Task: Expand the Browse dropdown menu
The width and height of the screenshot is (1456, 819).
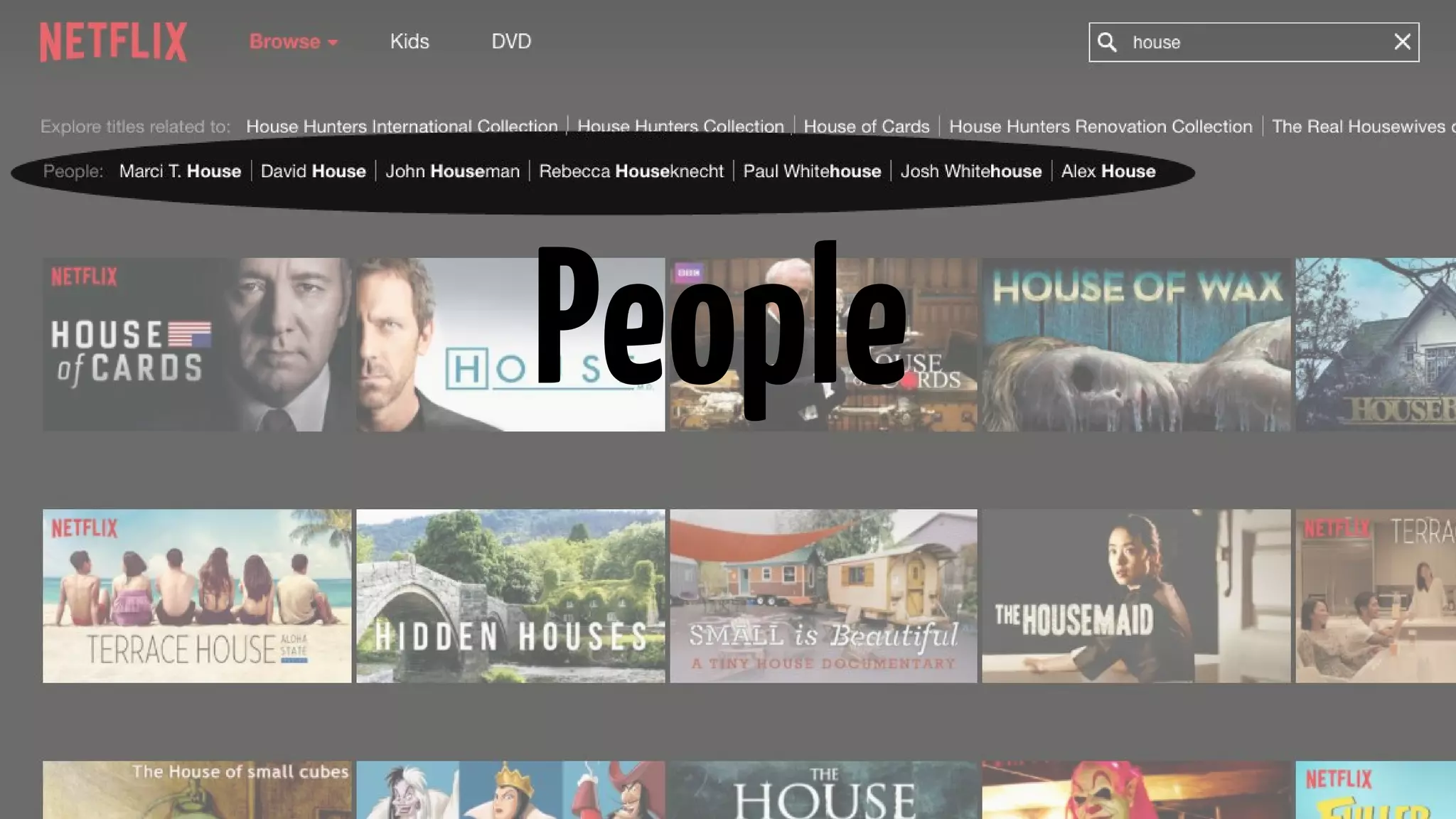Action: point(293,42)
